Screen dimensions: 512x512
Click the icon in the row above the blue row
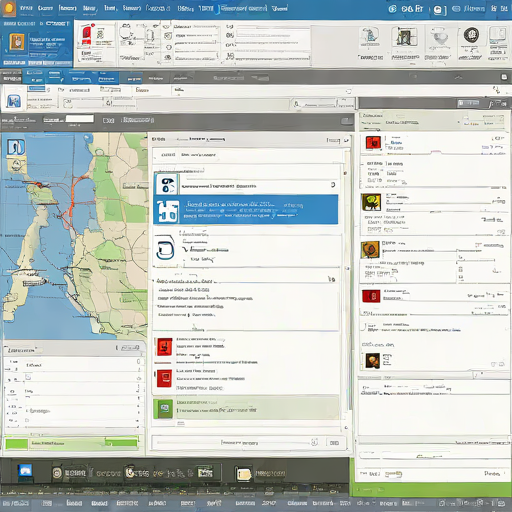[167, 185]
